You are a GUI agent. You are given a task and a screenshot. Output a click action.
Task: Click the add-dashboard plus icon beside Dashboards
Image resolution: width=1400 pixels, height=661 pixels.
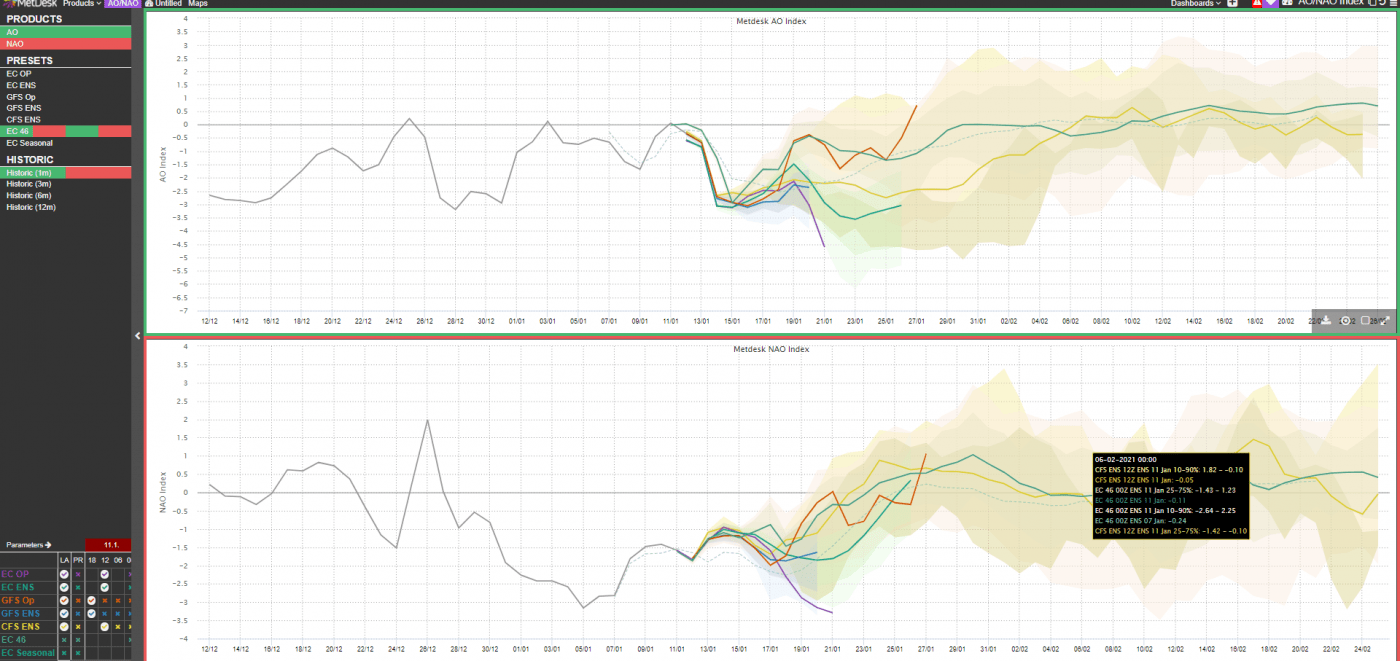[1233, 3]
